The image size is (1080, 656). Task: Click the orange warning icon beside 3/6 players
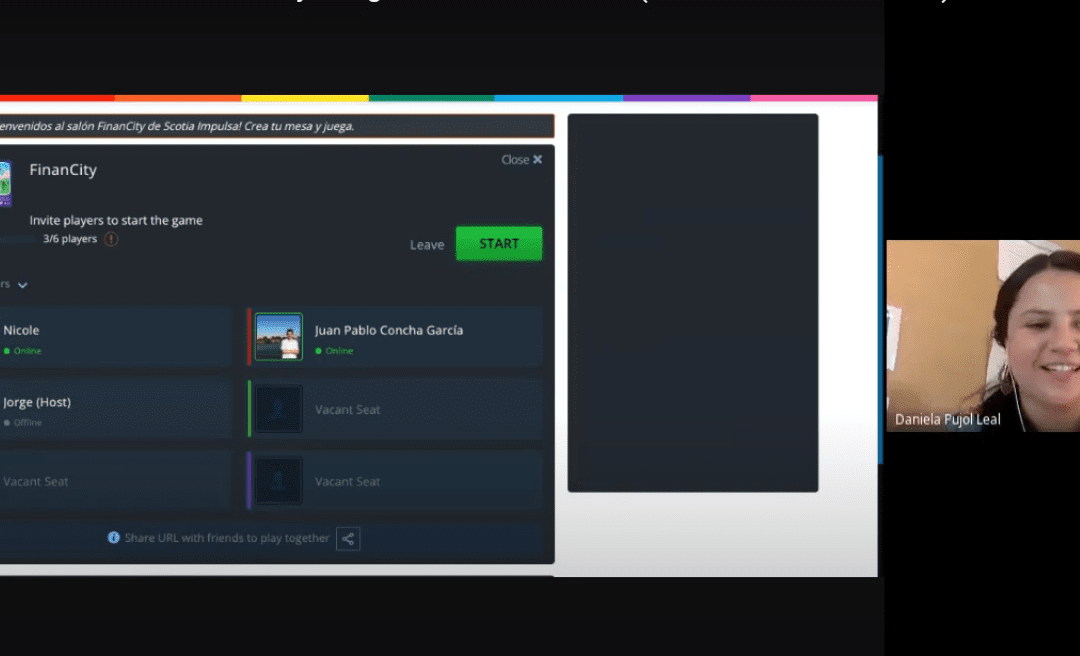(x=111, y=239)
